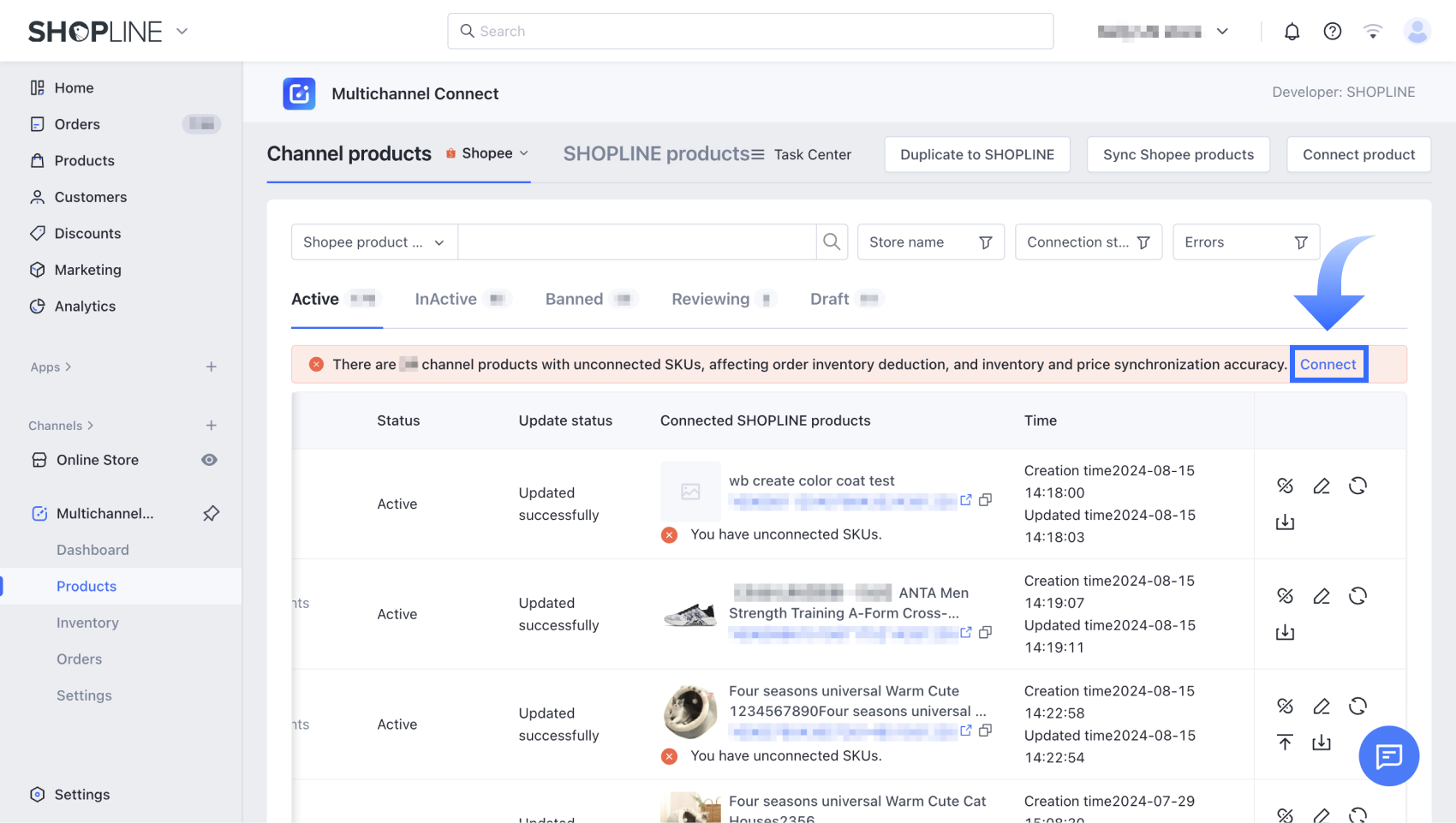Click the top Search field

(x=750, y=31)
